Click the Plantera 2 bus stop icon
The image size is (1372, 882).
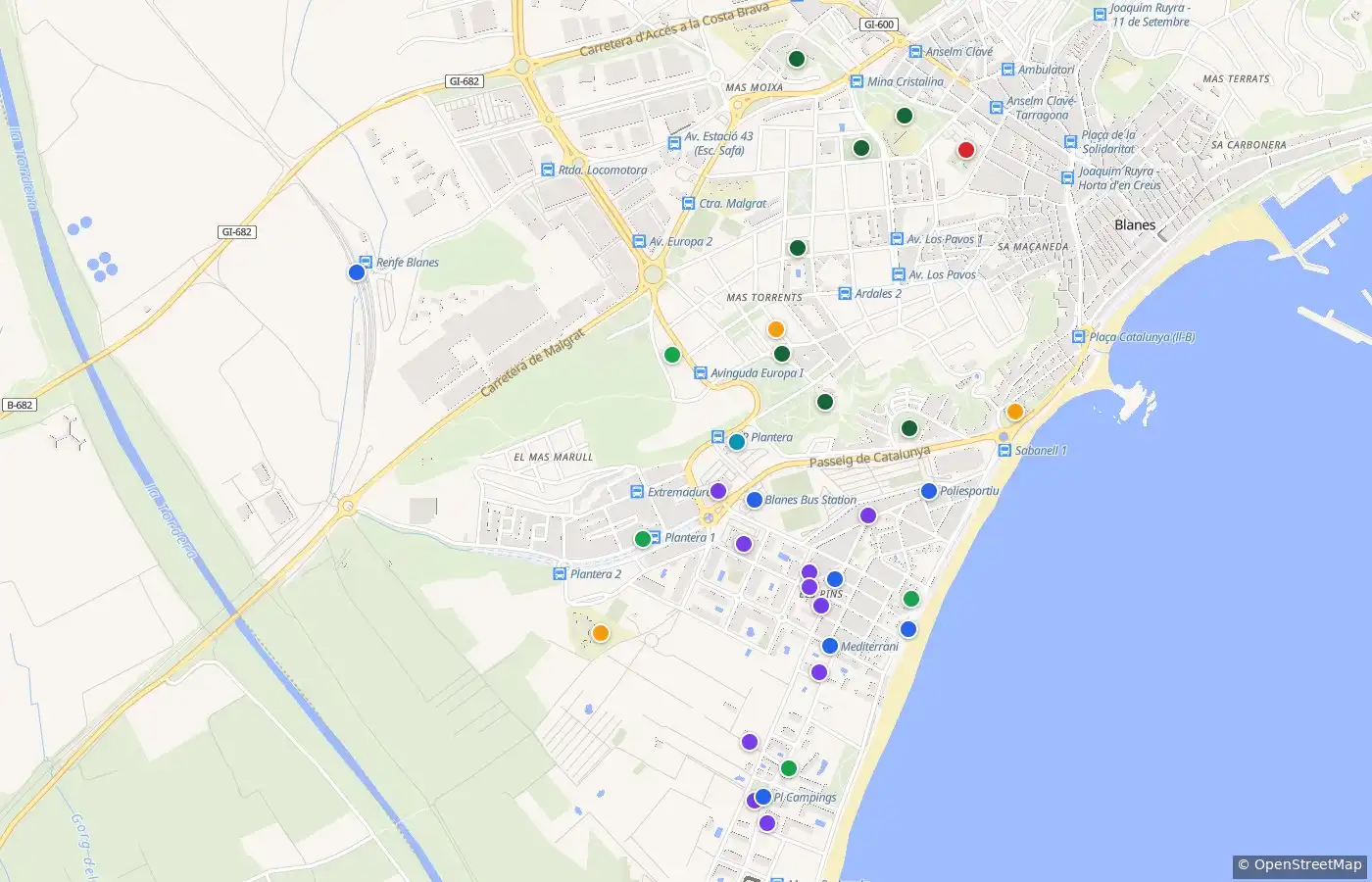(x=560, y=573)
